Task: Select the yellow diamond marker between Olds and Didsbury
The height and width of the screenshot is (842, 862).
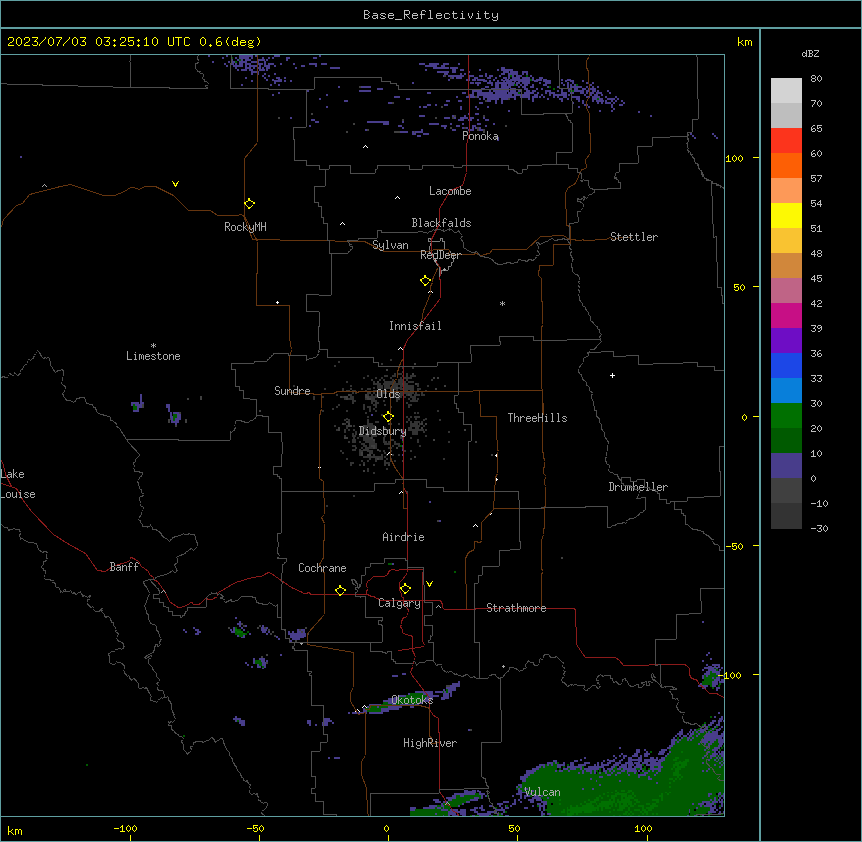Action: click(388, 417)
